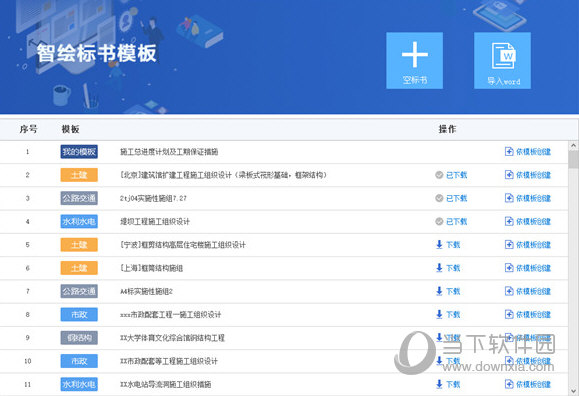
Task: Open XX市政配套等工程施工组织设计 title
Action: point(169,361)
